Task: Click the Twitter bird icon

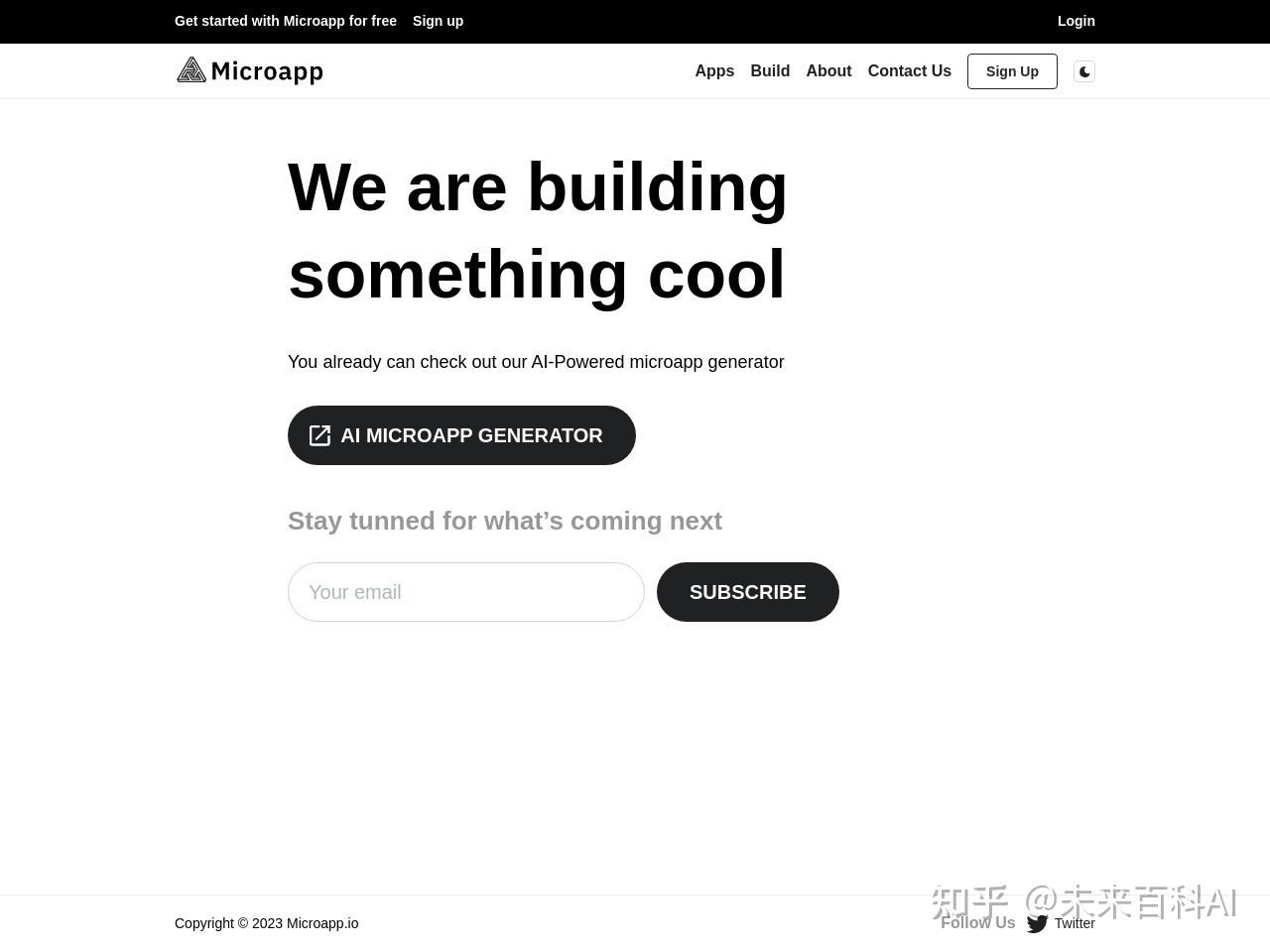Action: (1037, 923)
